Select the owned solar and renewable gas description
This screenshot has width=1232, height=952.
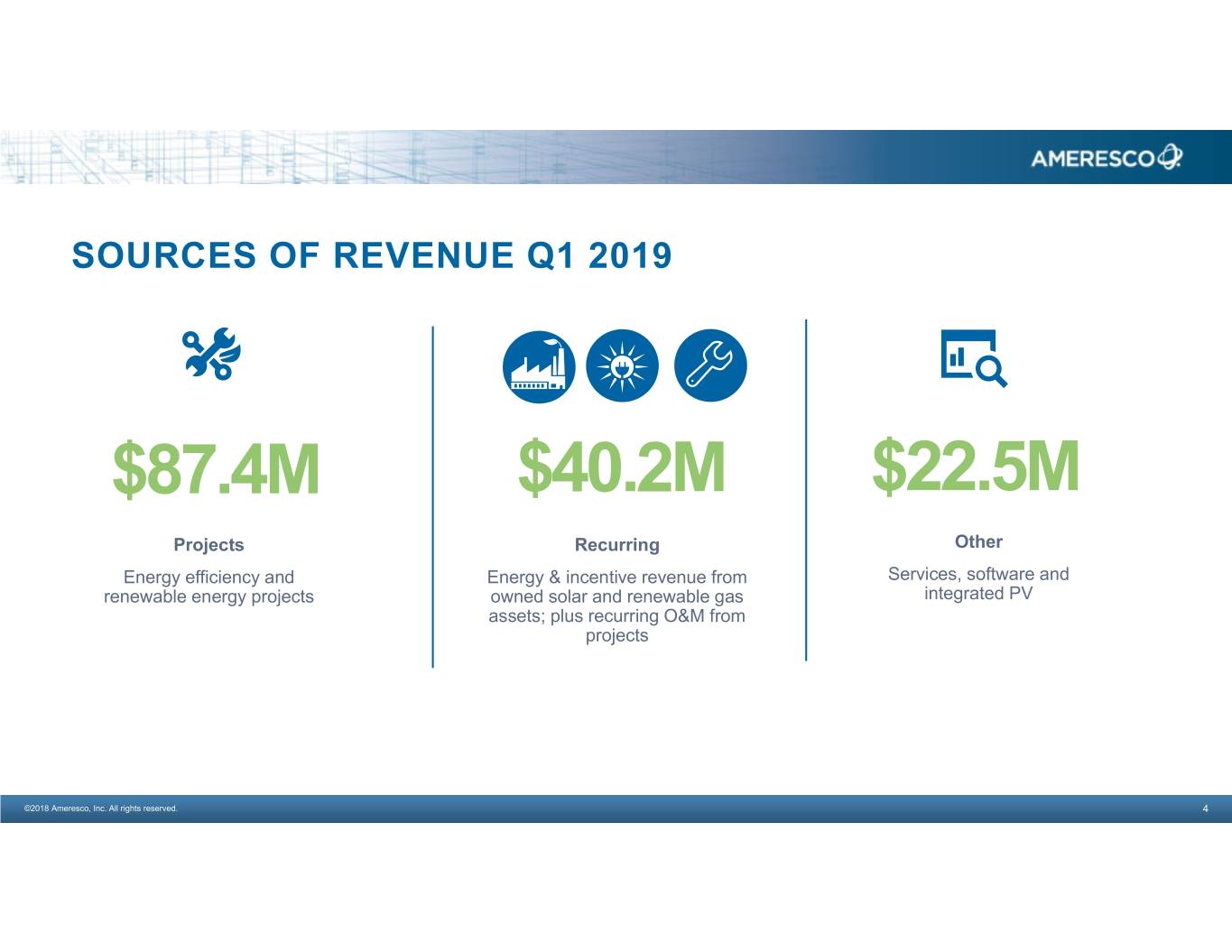(x=616, y=605)
